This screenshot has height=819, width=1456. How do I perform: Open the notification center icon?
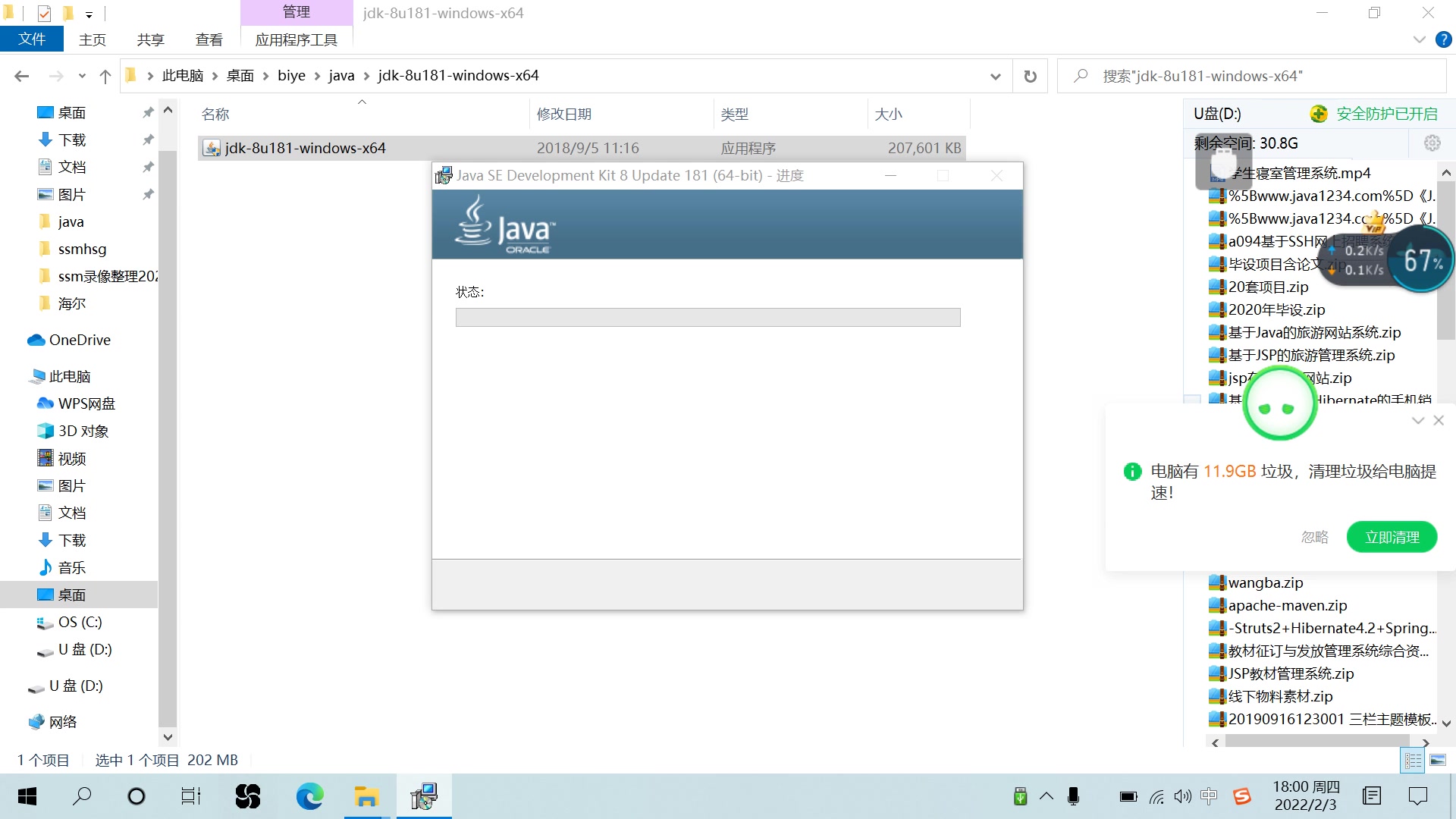click(x=1417, y=796)
